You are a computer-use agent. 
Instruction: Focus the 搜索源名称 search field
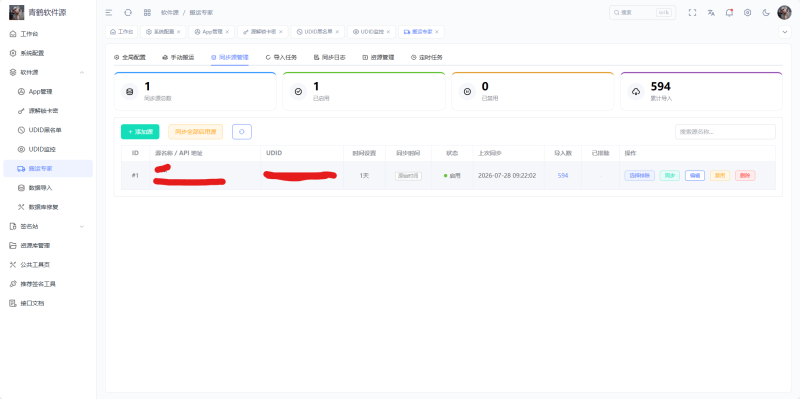[x=725, y=132]
